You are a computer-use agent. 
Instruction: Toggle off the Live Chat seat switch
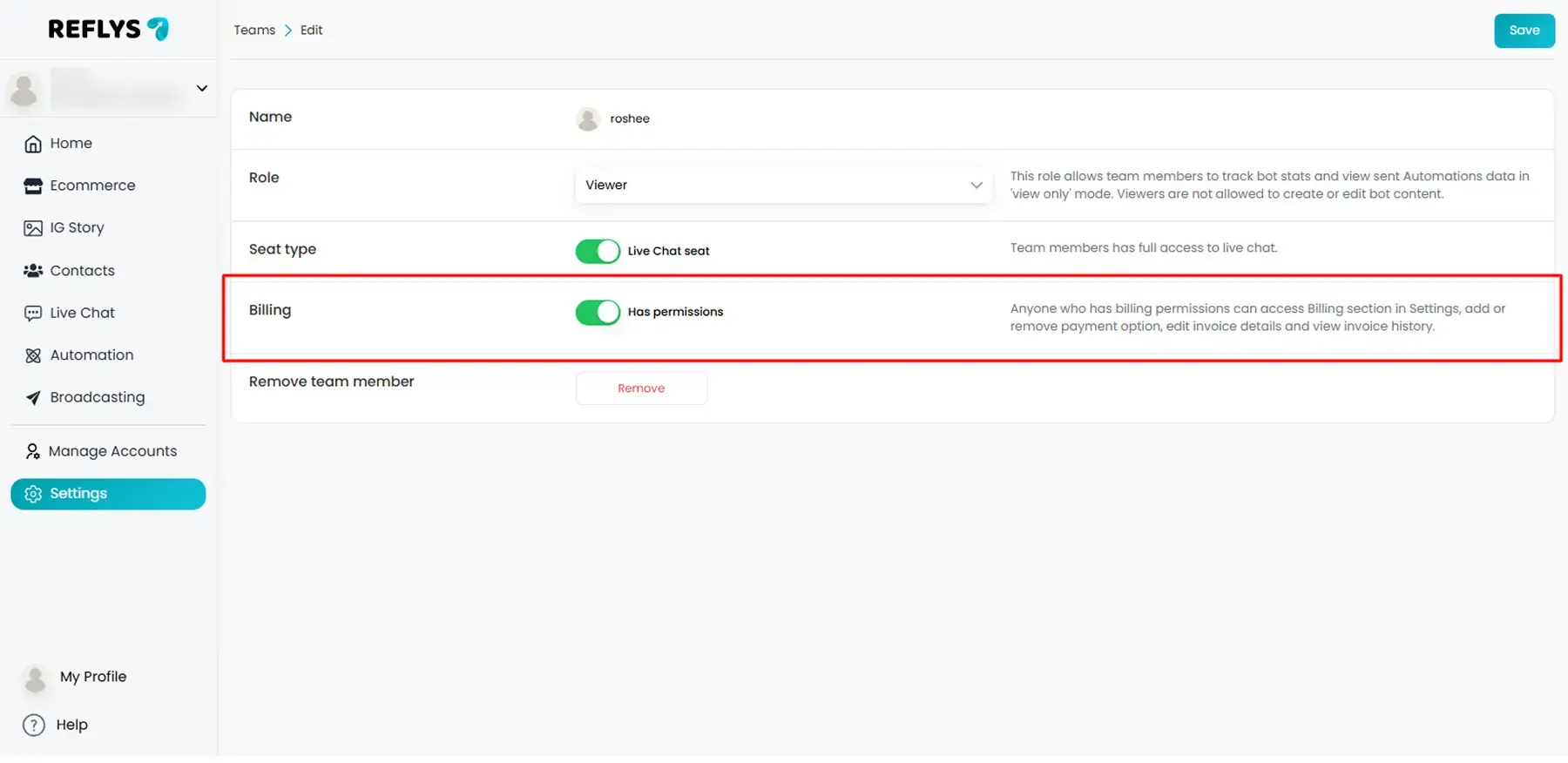[598, 251]
